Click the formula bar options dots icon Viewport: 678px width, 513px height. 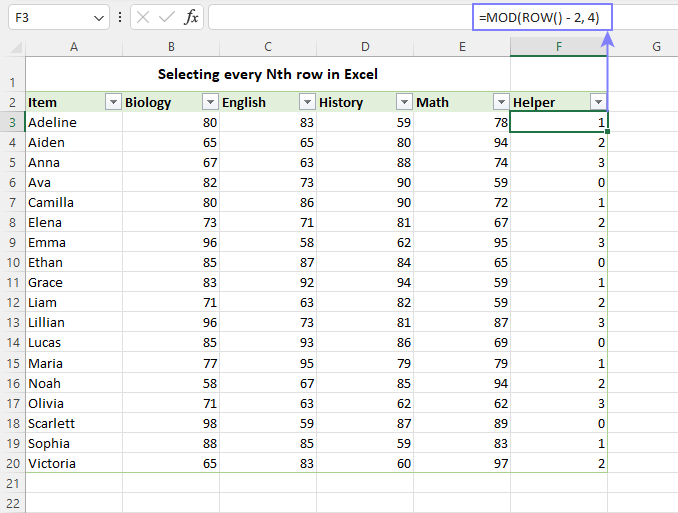120,18
